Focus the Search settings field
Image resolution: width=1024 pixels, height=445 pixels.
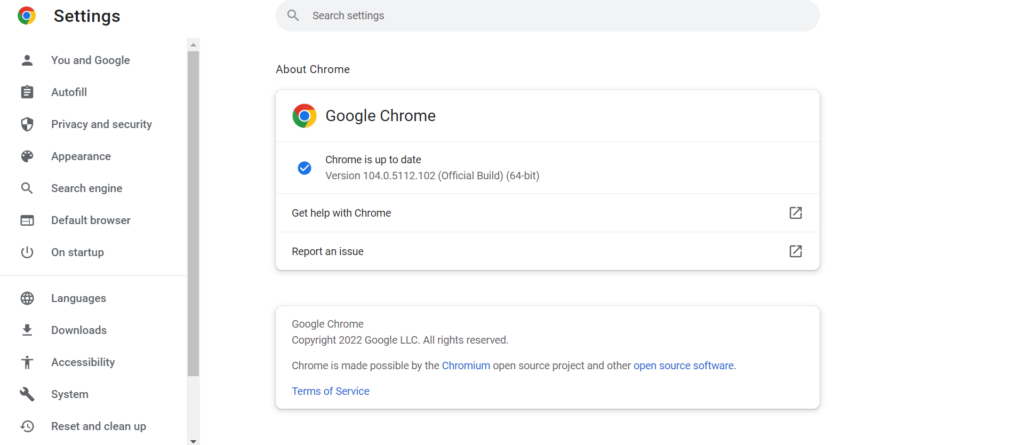[547, 15]
